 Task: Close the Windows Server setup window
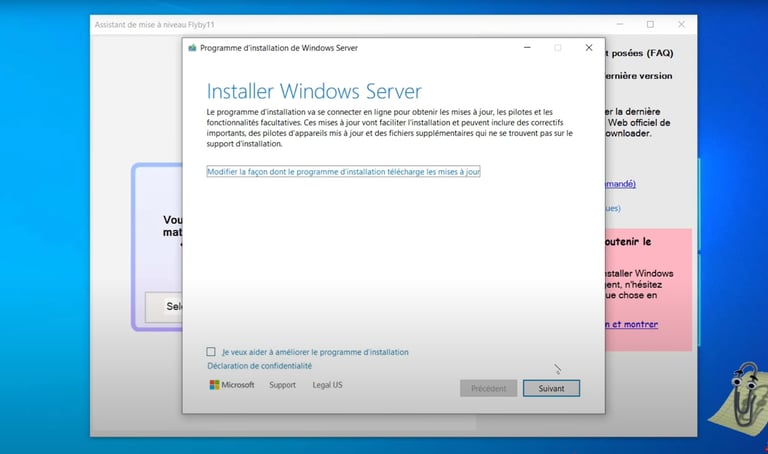[x=589, y=48]
